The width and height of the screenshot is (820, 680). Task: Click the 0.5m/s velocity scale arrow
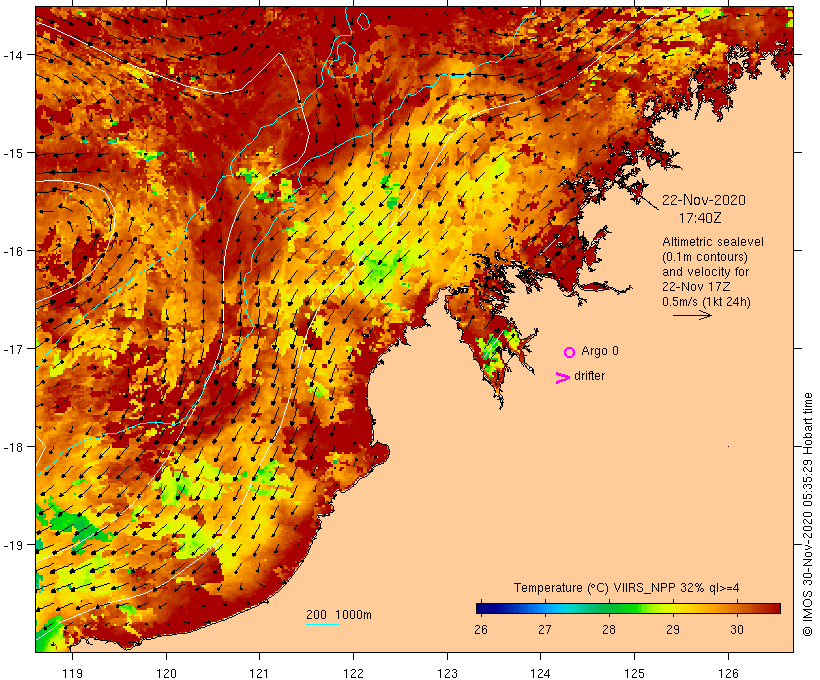pos(692,315)
